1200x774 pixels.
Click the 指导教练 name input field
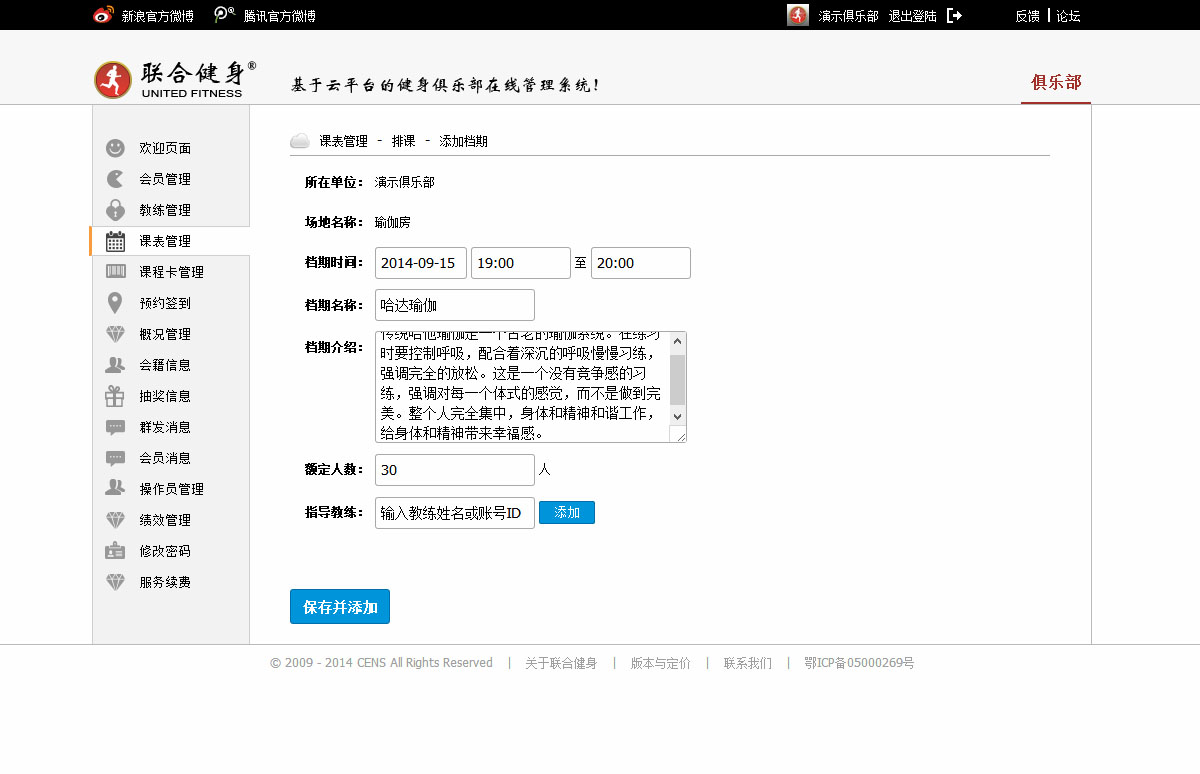(454, 513)
